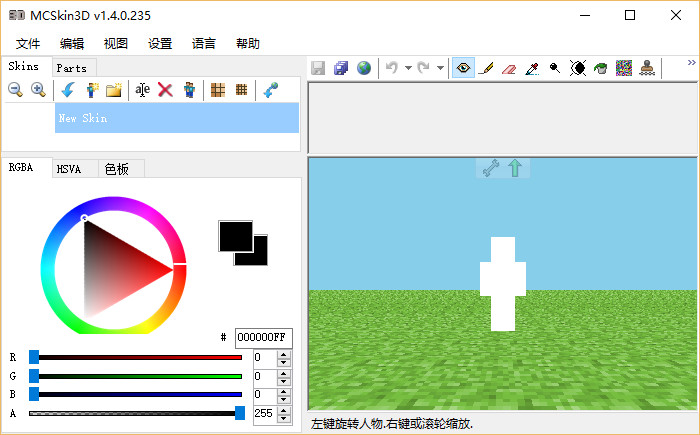Click the viewport wrench settings icon
Image resolution: width=700 pixels, height=435 pixels.
(491, 168)
